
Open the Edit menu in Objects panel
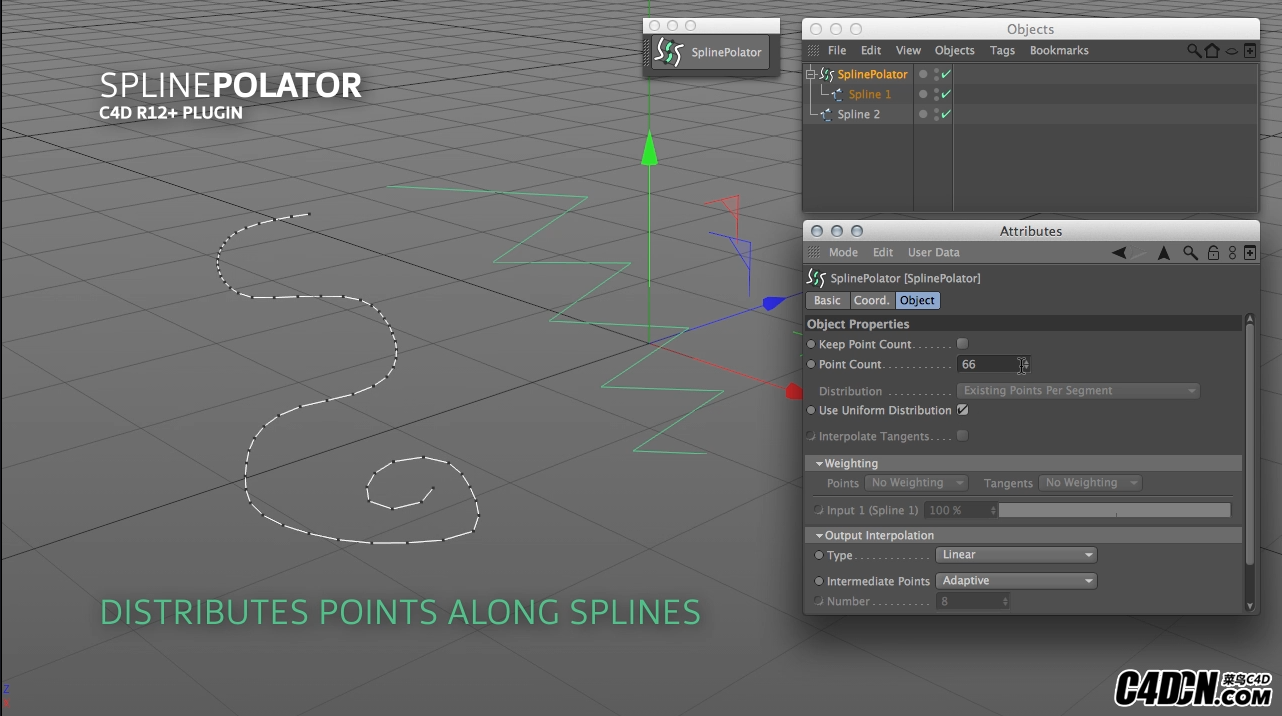tap(871, 51)
